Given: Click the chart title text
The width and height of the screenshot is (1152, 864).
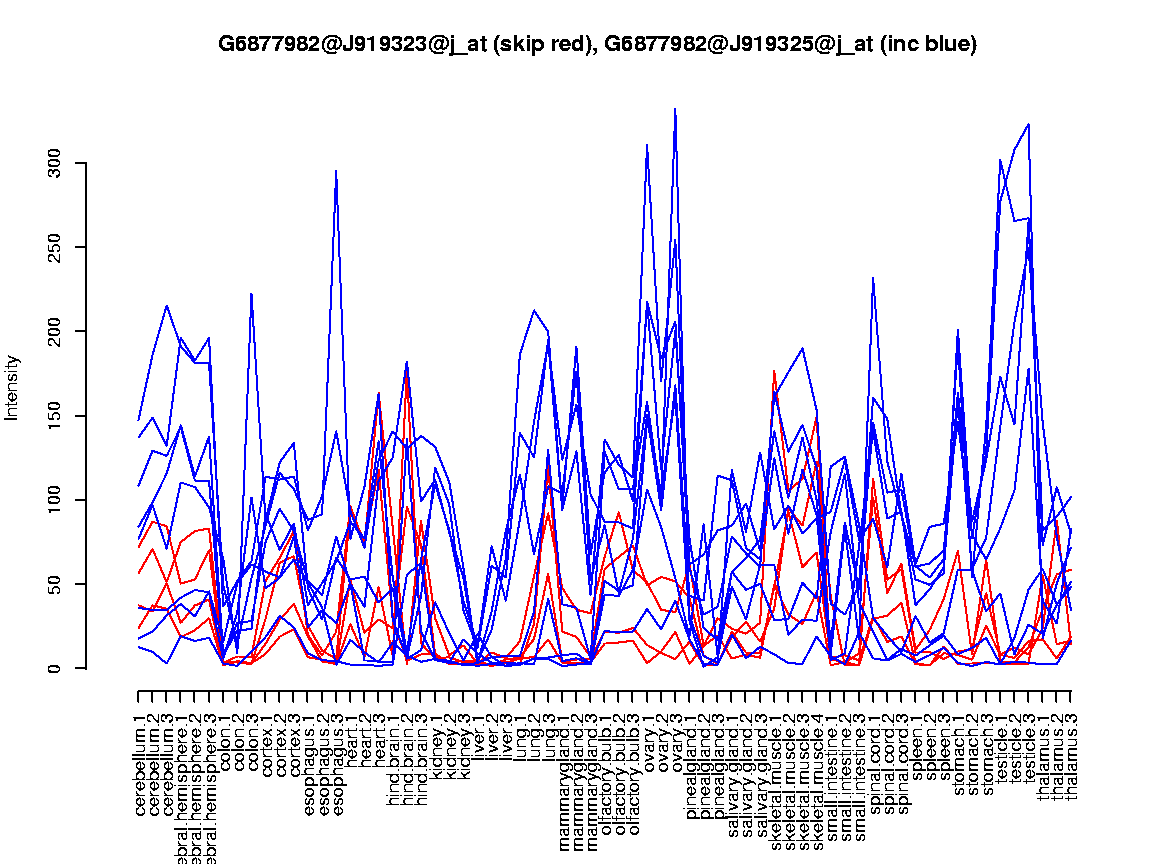Looking at the screenshot, I should pos(597,44).
